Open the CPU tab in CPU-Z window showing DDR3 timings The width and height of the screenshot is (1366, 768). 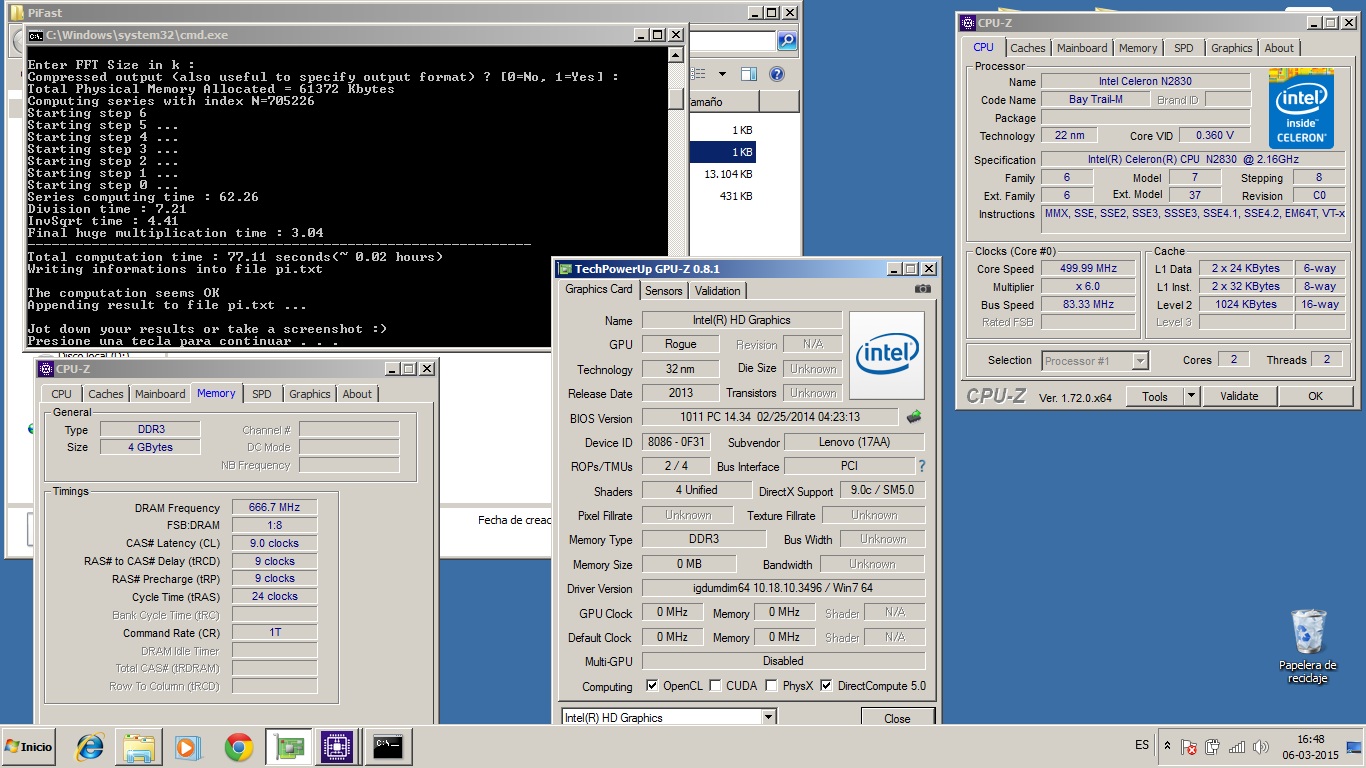coord(61,394)
